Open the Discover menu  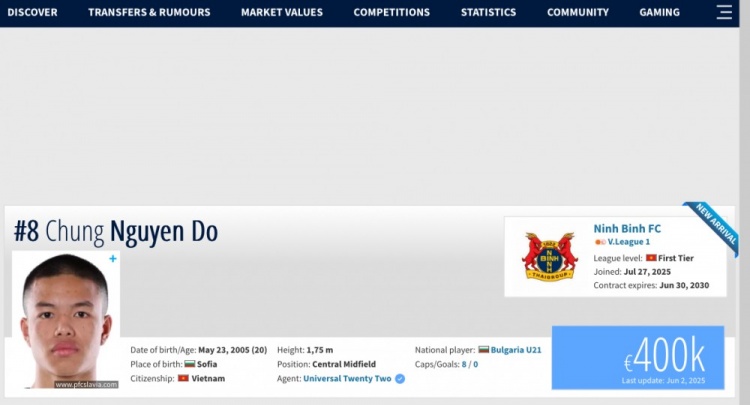tap(32, 13)
